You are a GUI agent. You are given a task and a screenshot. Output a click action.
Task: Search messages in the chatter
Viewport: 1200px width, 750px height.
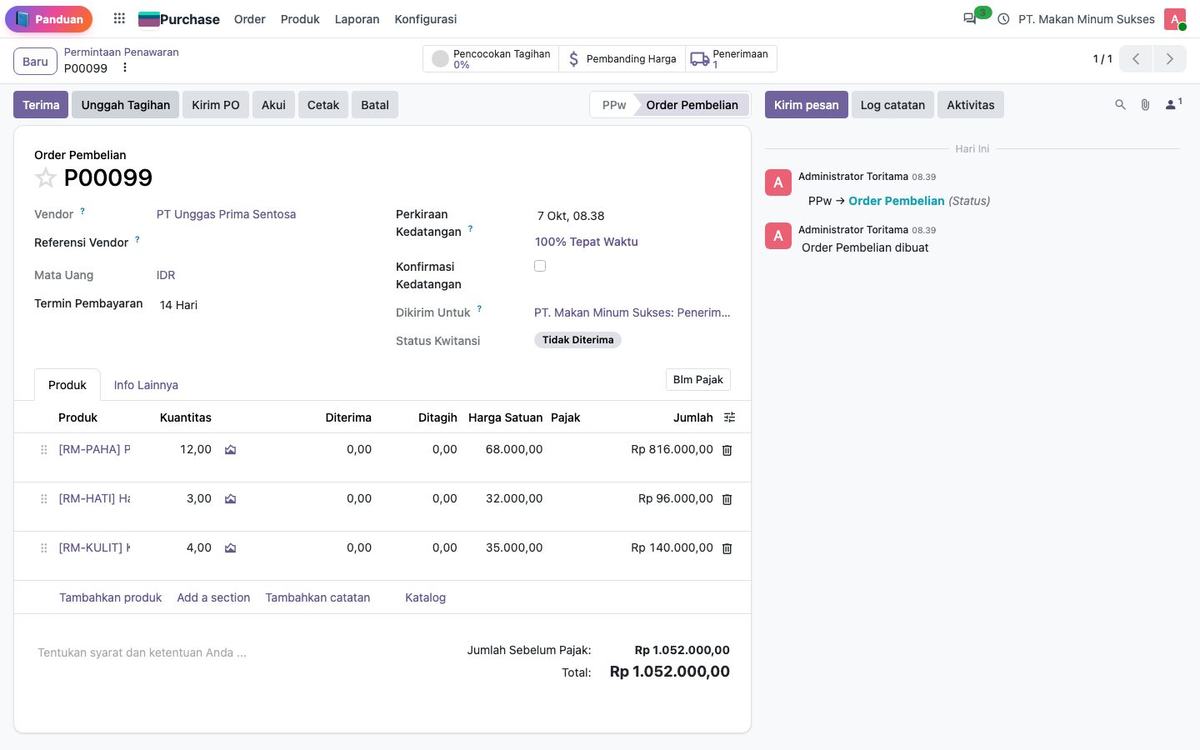point(1120,104)
